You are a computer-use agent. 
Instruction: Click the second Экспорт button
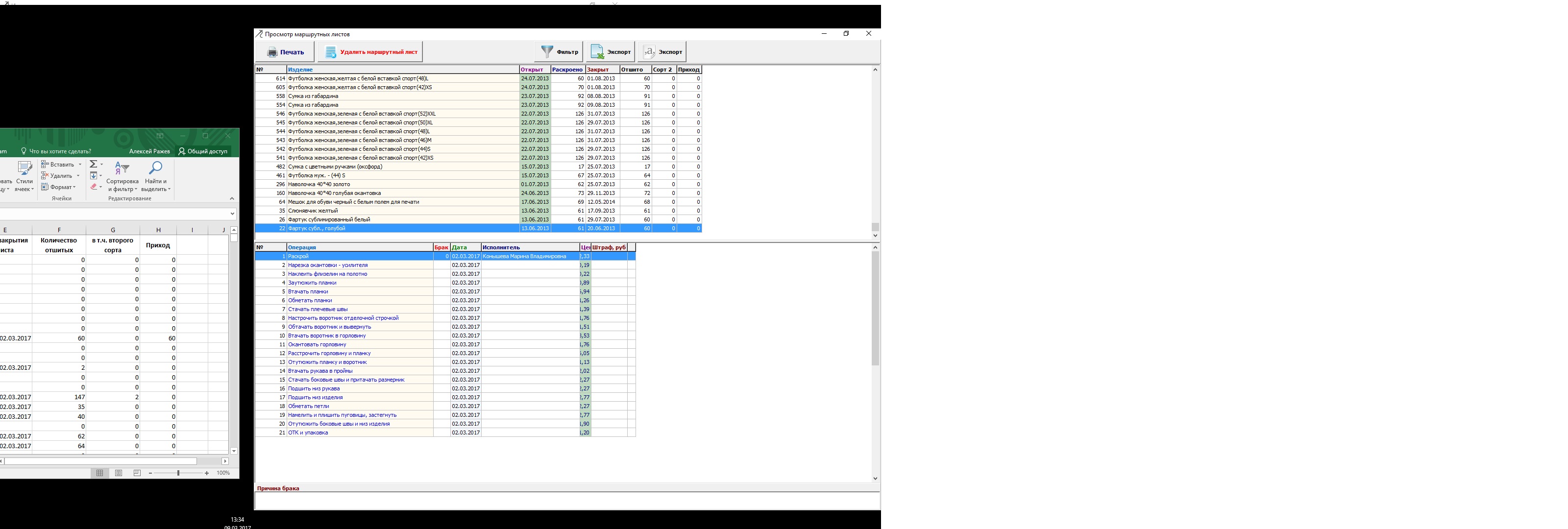tap(663, 52)
